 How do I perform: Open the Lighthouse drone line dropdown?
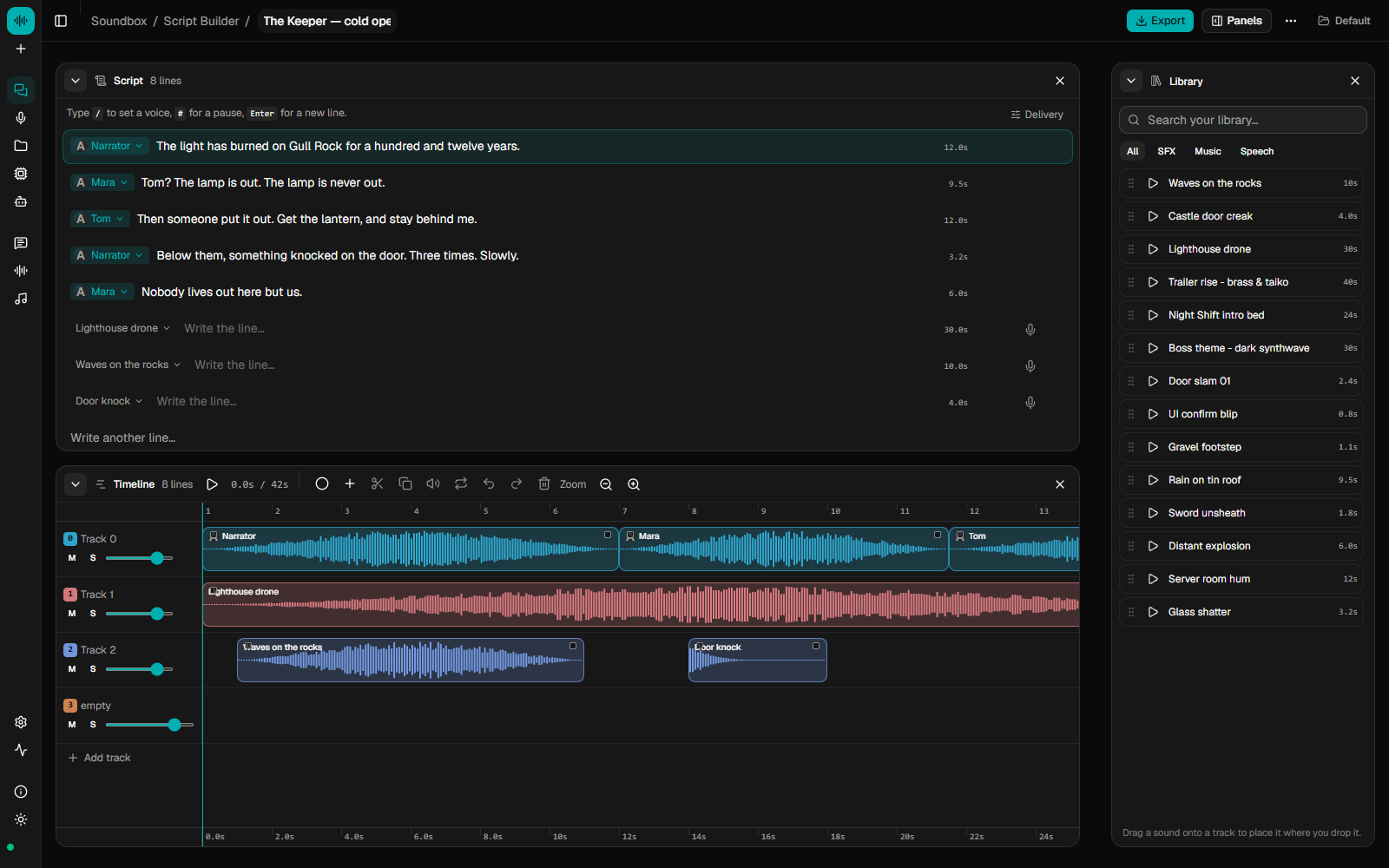[122, 328]
